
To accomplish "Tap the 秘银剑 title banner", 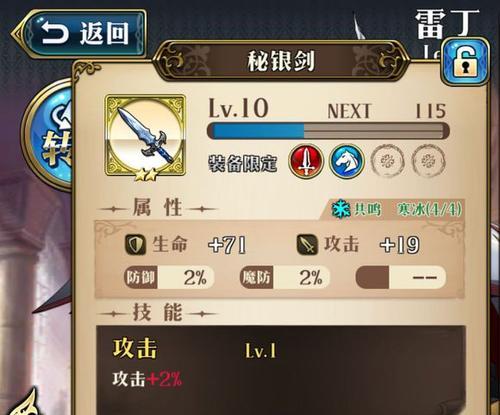I will [x=281, y=61].
